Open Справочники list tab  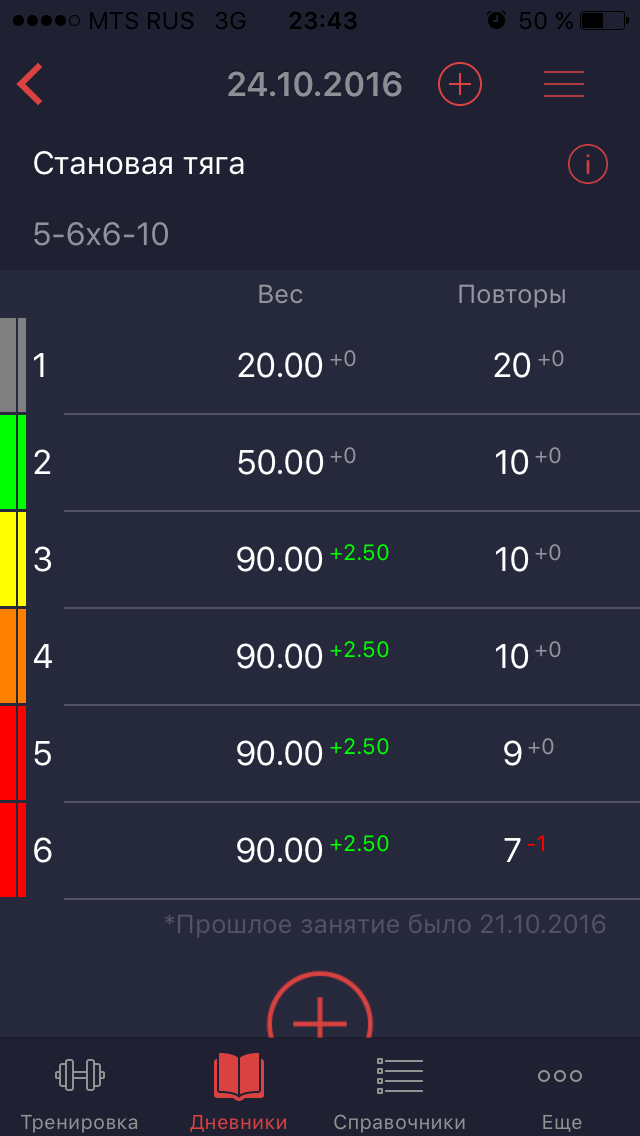(x=399, y=1092)
